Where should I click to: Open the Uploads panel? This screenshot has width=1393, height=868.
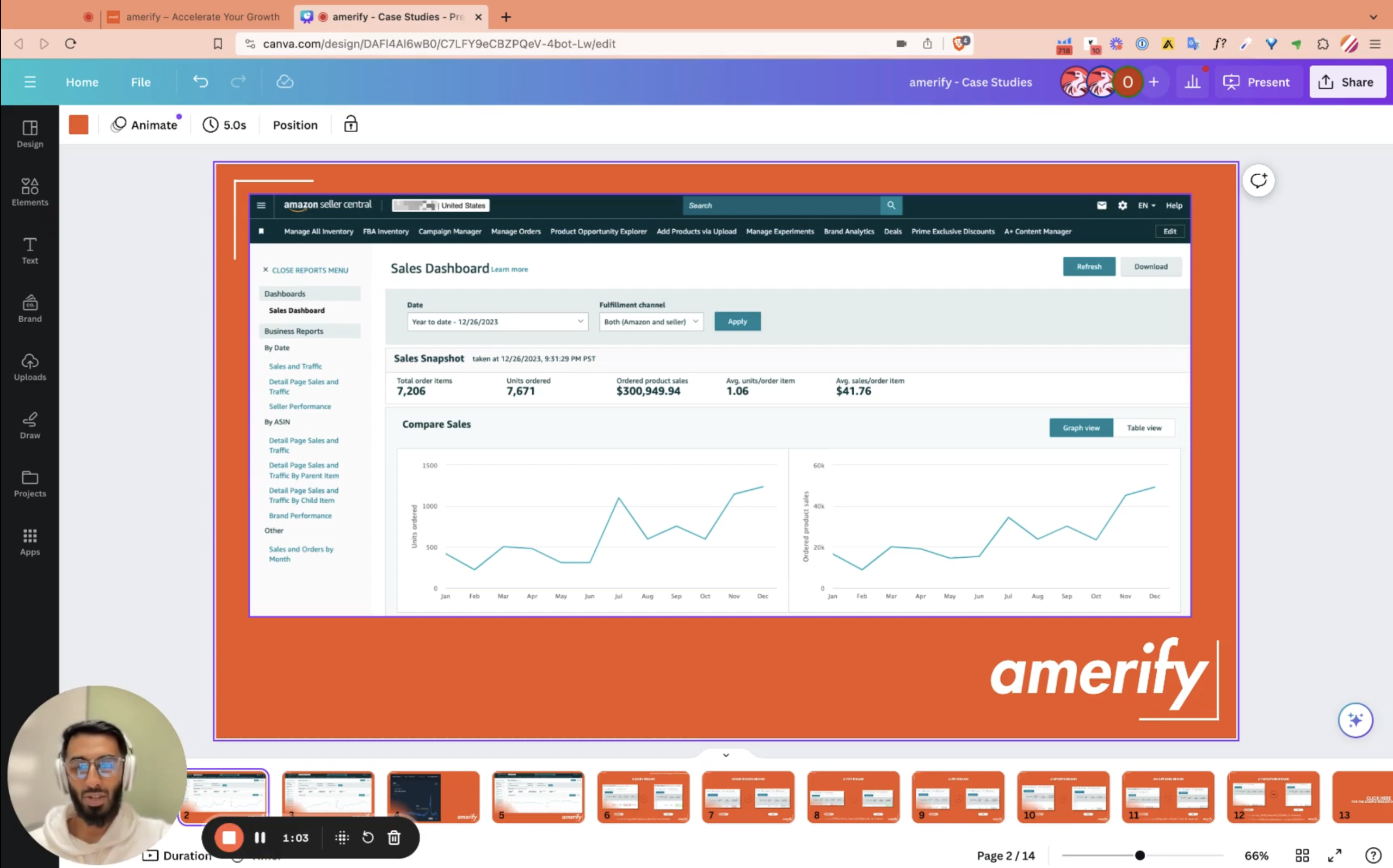[30, 367]
